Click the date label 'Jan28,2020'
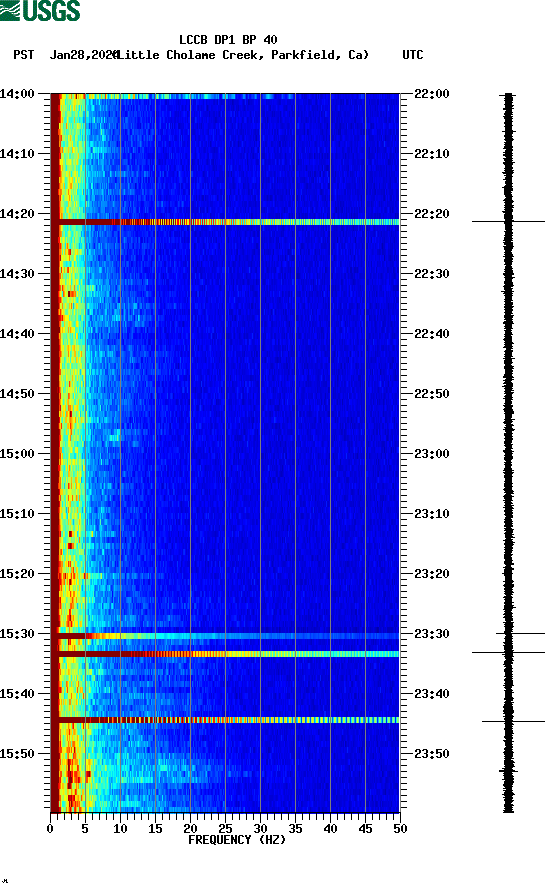552x892 pixels. point(84,55)
